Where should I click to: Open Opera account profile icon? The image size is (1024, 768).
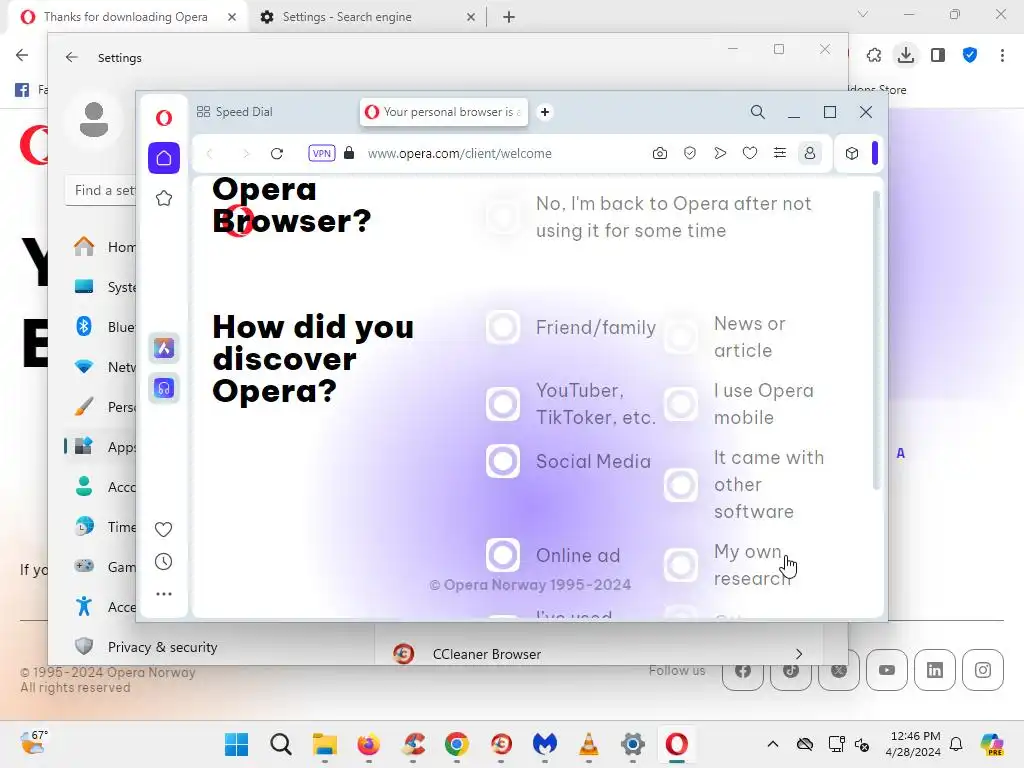pyautogui.click(x=810, y=153)
